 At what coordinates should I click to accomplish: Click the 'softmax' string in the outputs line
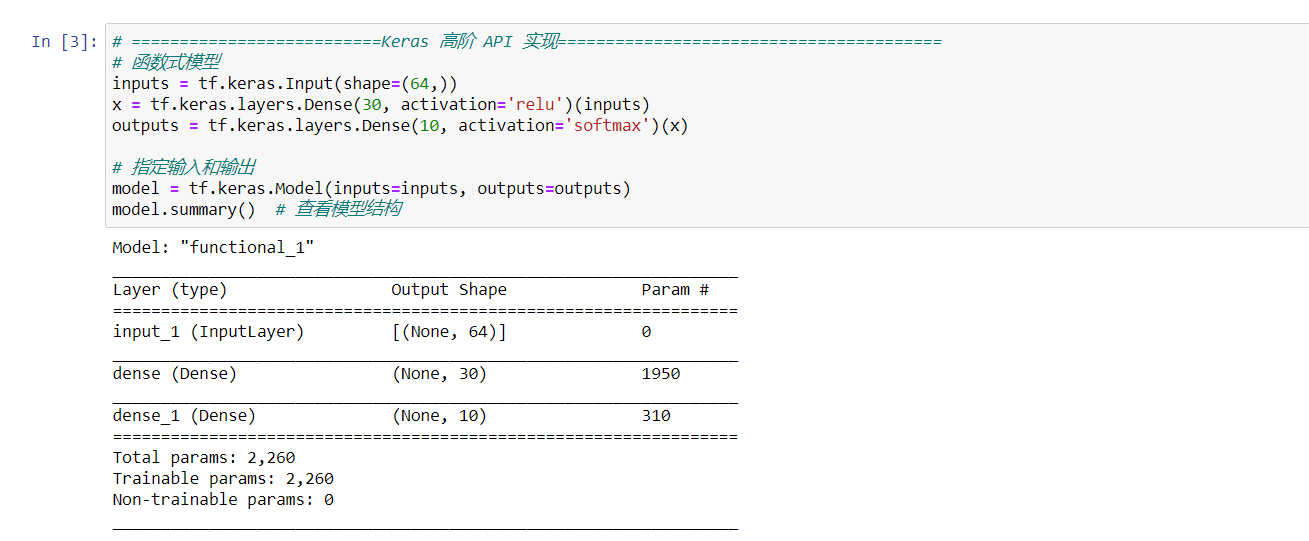[x=608, y=125]
